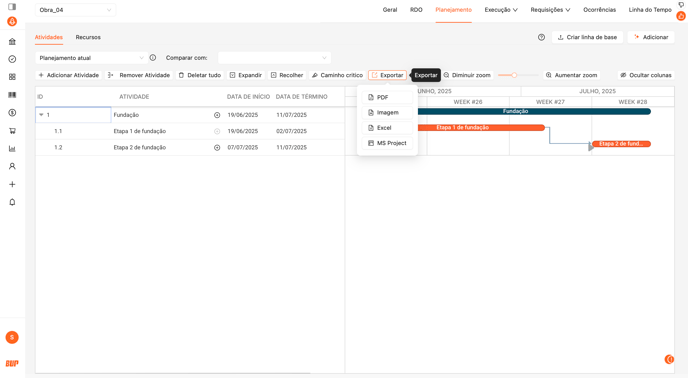
Task: Click the orange S avatar in sidebar
Action: click(12, 337)
